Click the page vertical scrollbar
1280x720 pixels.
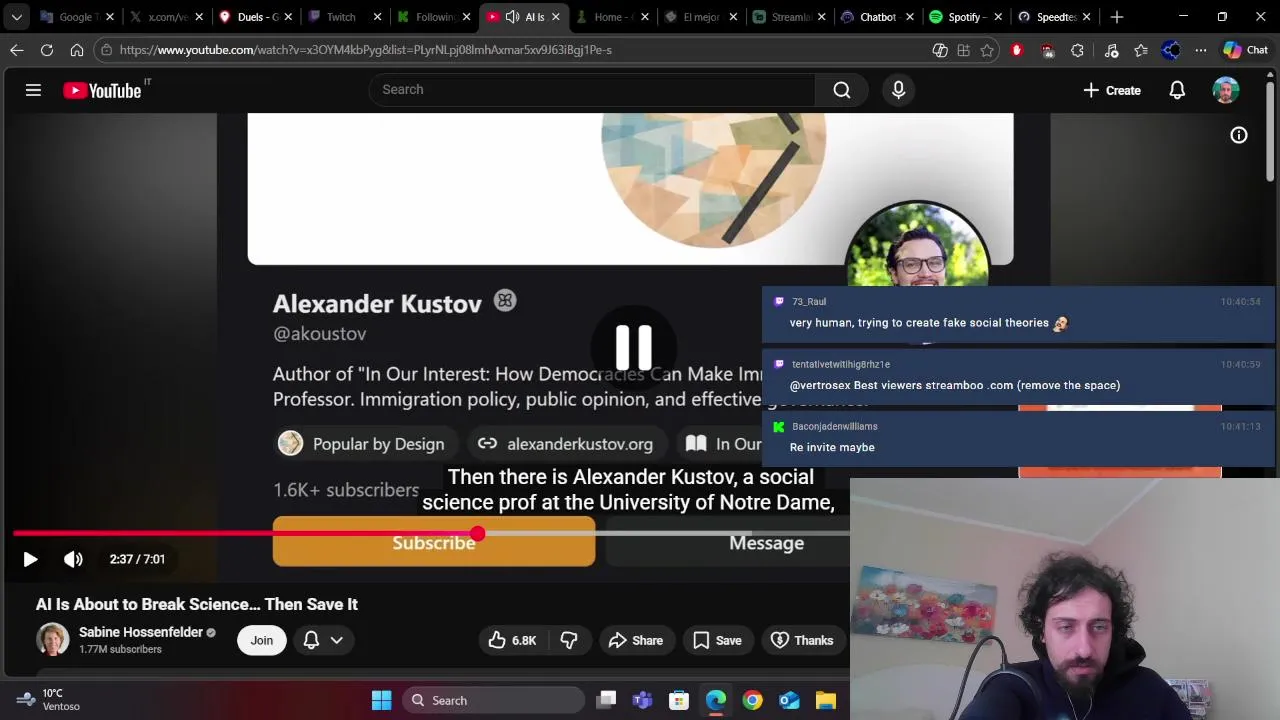coord(1271,130)
